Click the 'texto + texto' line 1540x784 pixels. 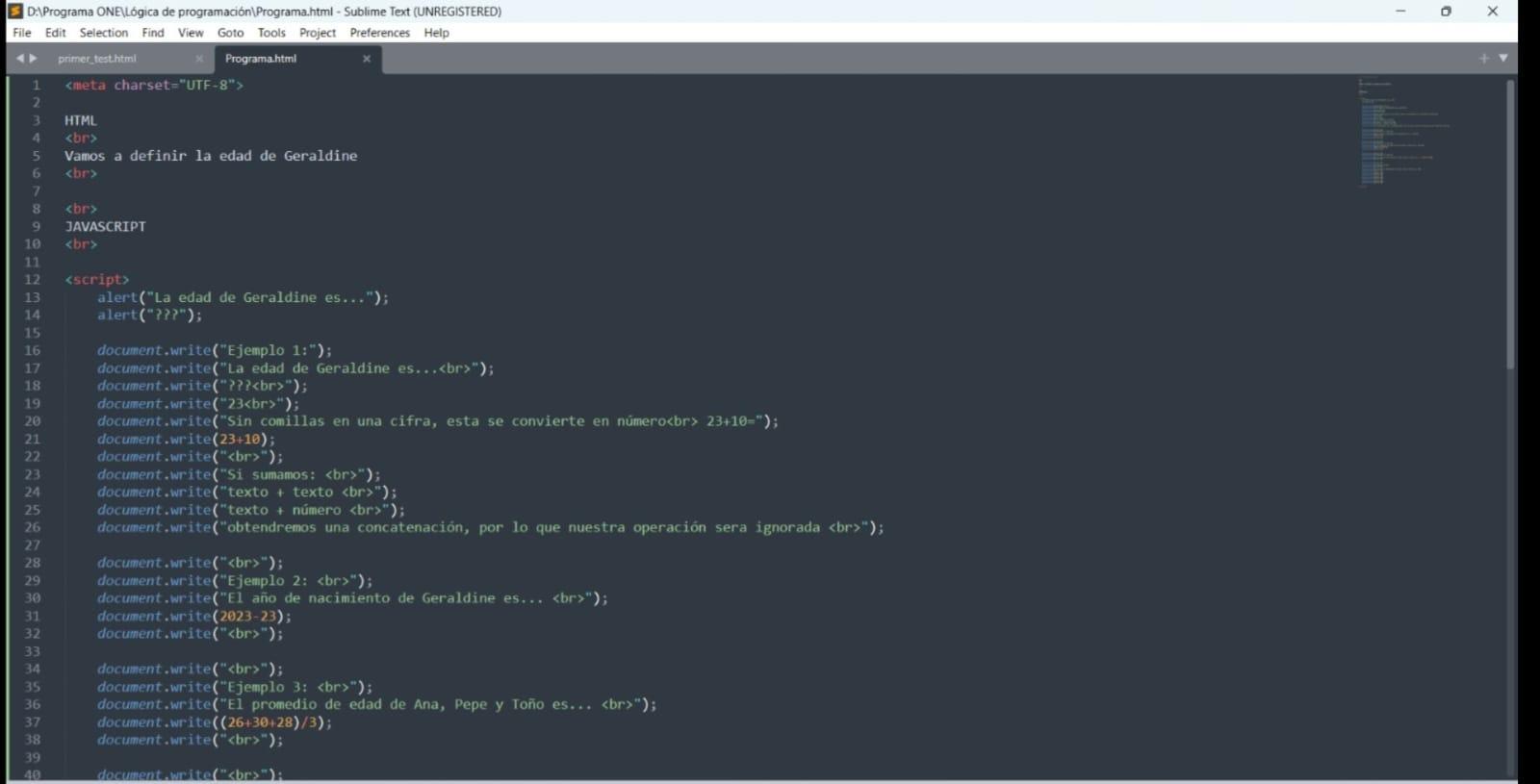246,492
